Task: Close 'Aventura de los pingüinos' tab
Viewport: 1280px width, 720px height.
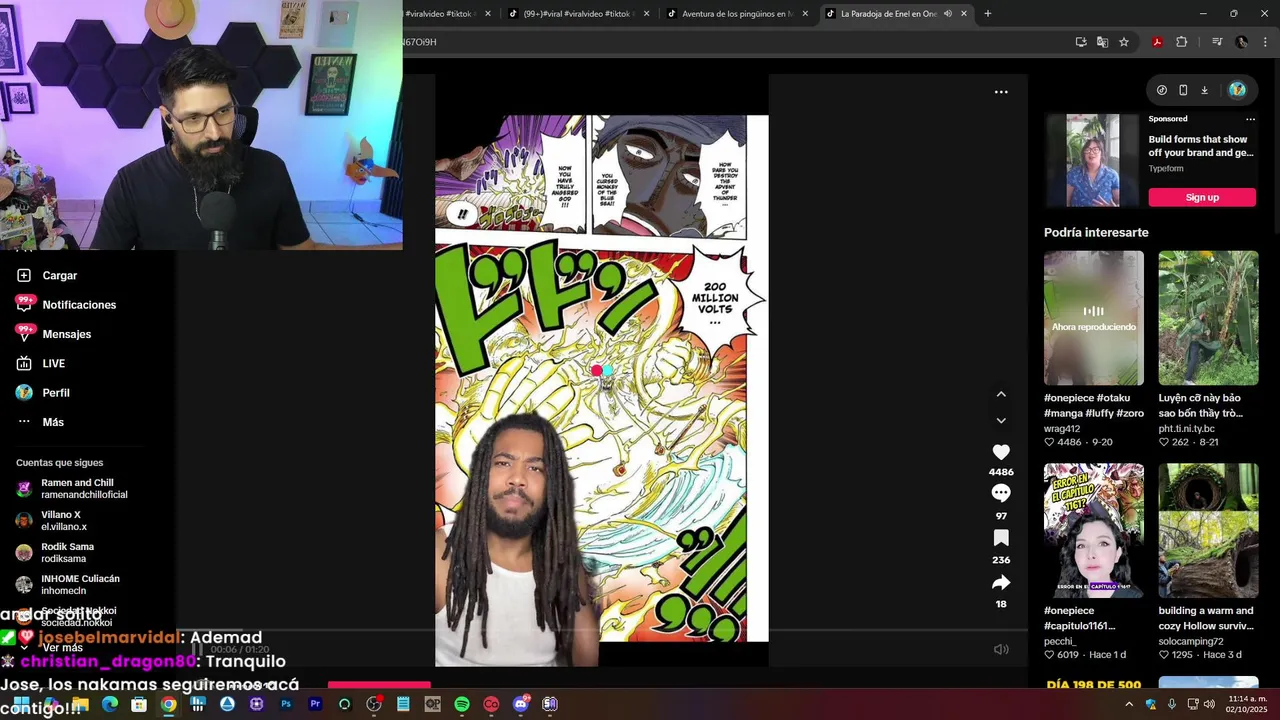Action: [805, 13]
